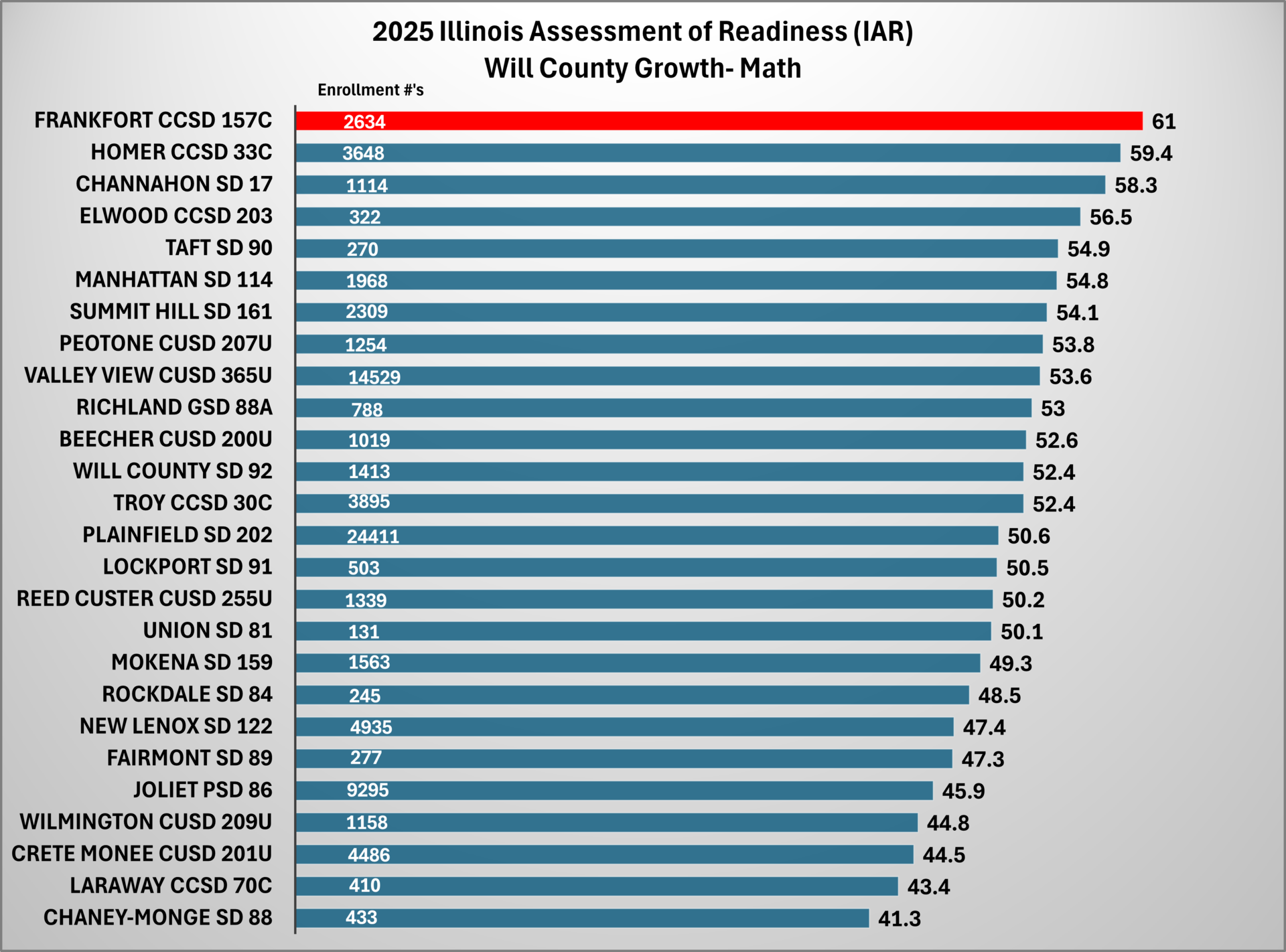This screenshot has width=1286, height=952.
Task: Click the 'MOKENA SD 159' label
Action: (x=192, y=662)
